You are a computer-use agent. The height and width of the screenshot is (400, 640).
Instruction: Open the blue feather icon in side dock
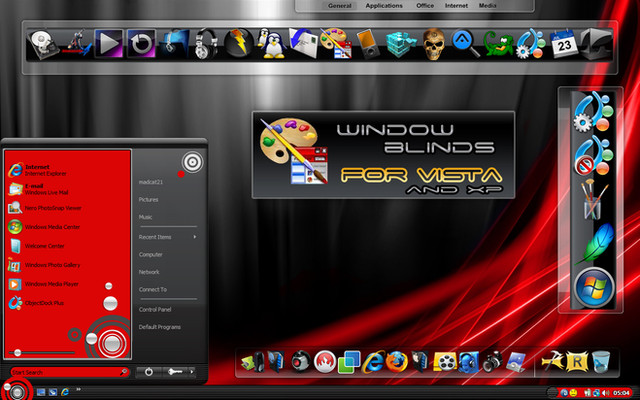click(x=595, y=244)
